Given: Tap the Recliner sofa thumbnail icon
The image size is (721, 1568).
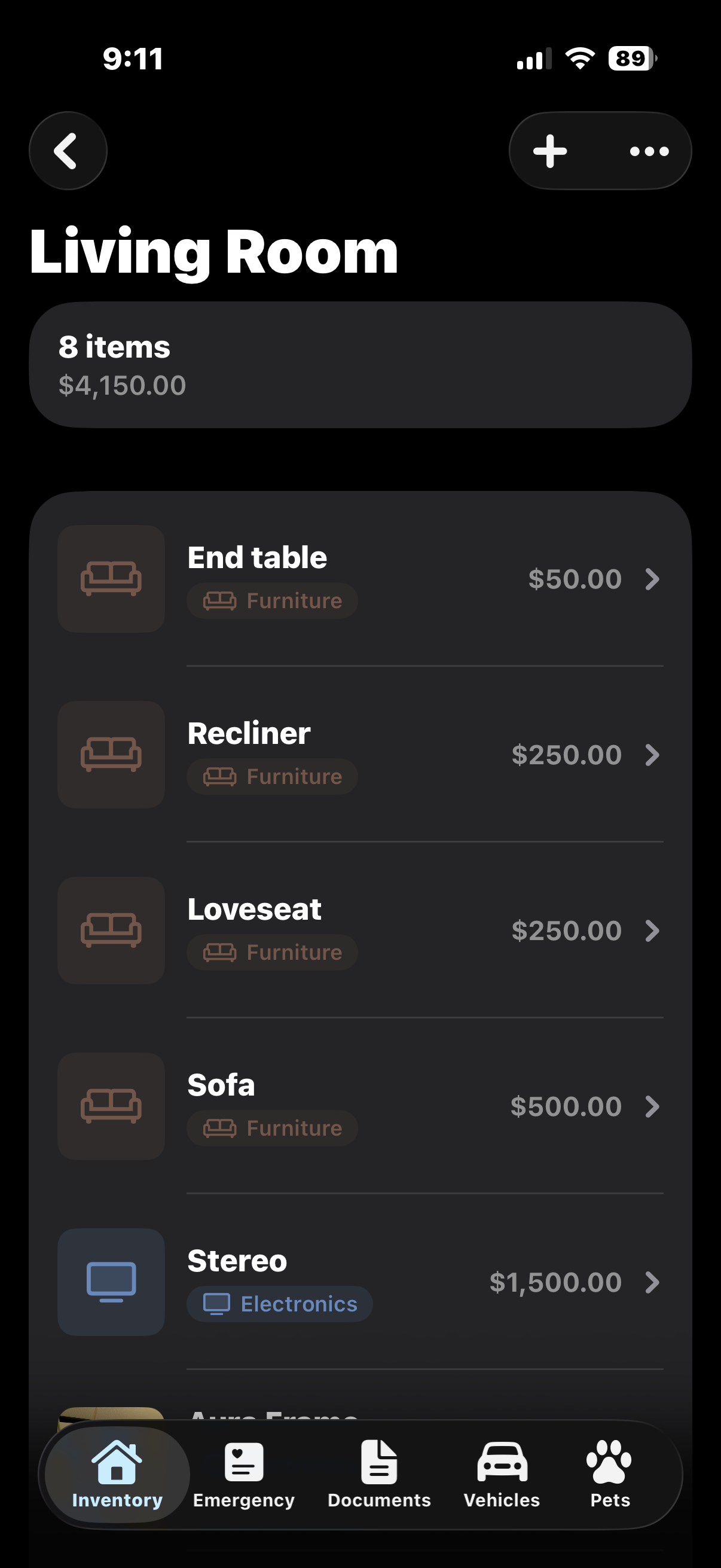Looking at the screenshot, I should tap(111, 755).
